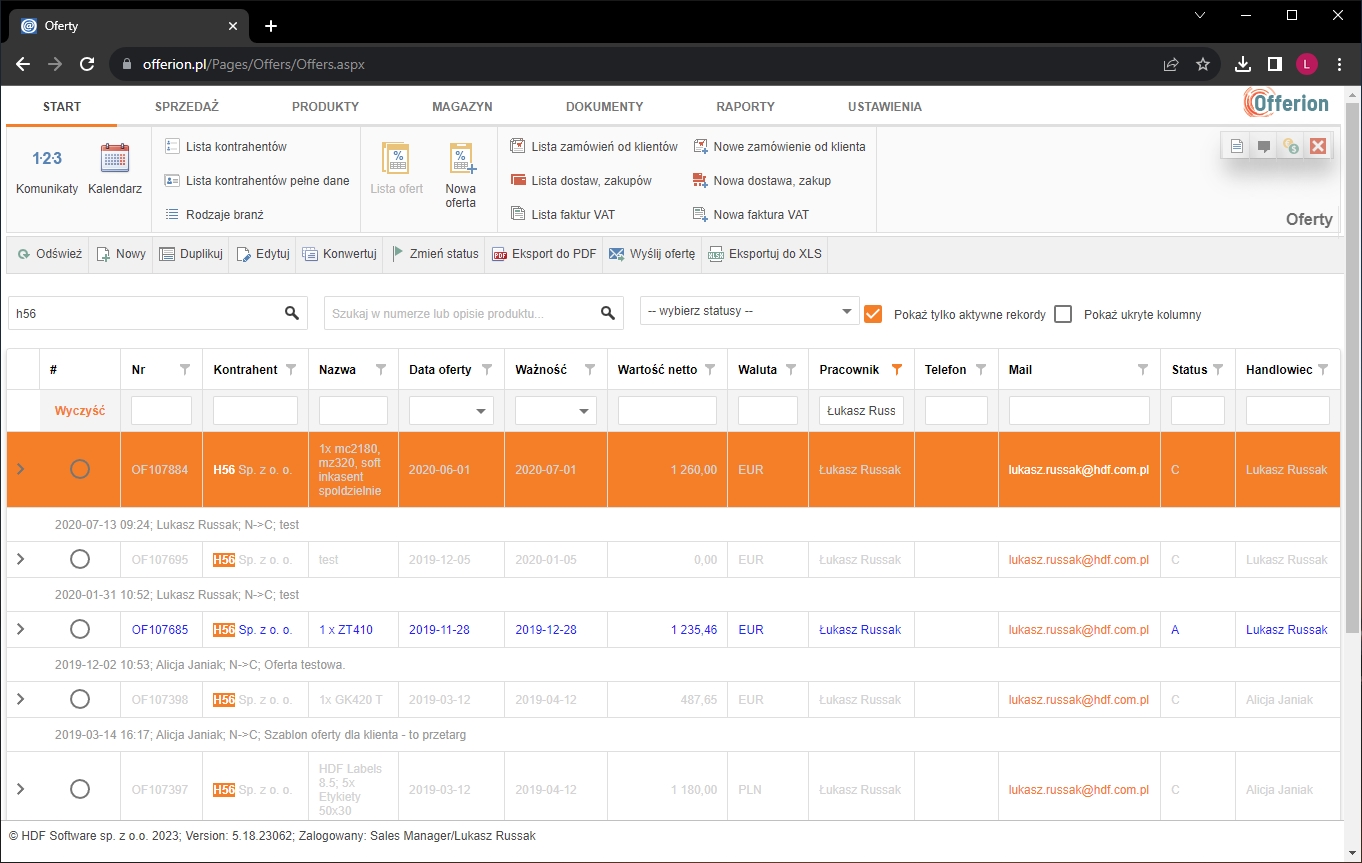Click the product description search field
This screenshot has height=863, width=1362.
click(x=460, y=313)
